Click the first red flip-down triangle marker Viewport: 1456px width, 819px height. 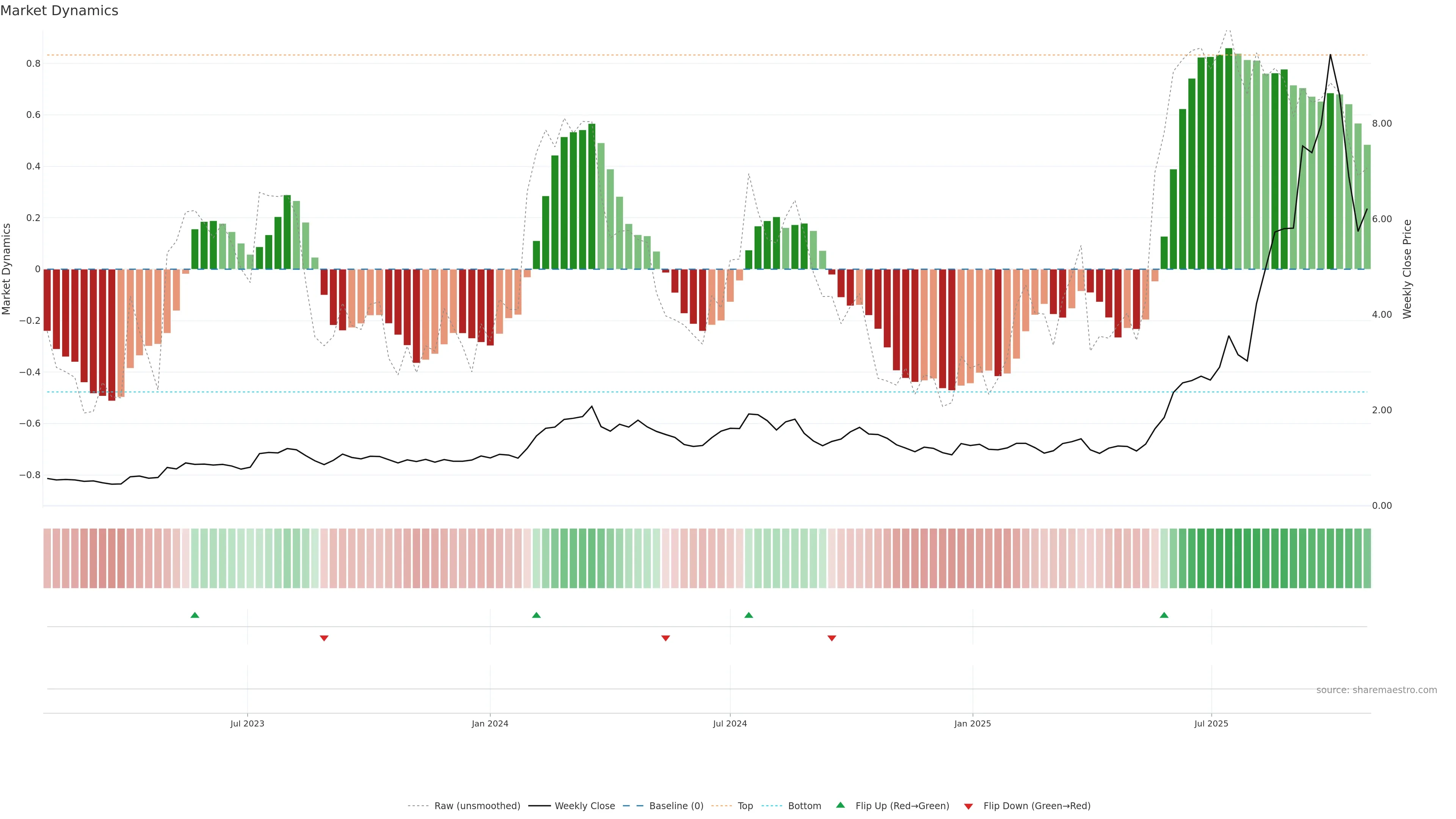(x=324, y=638)
